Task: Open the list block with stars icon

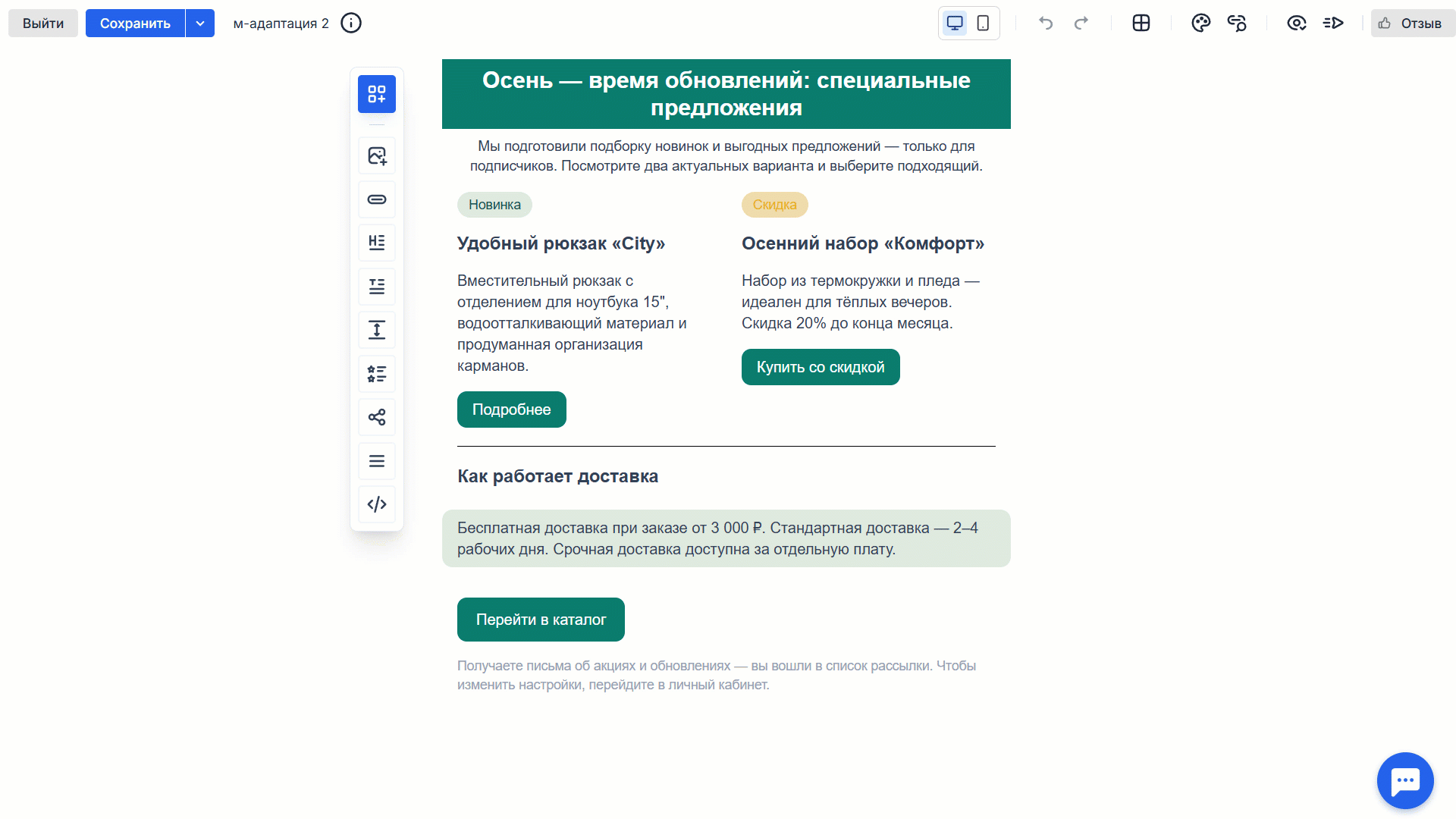Action: pos(377,374)
